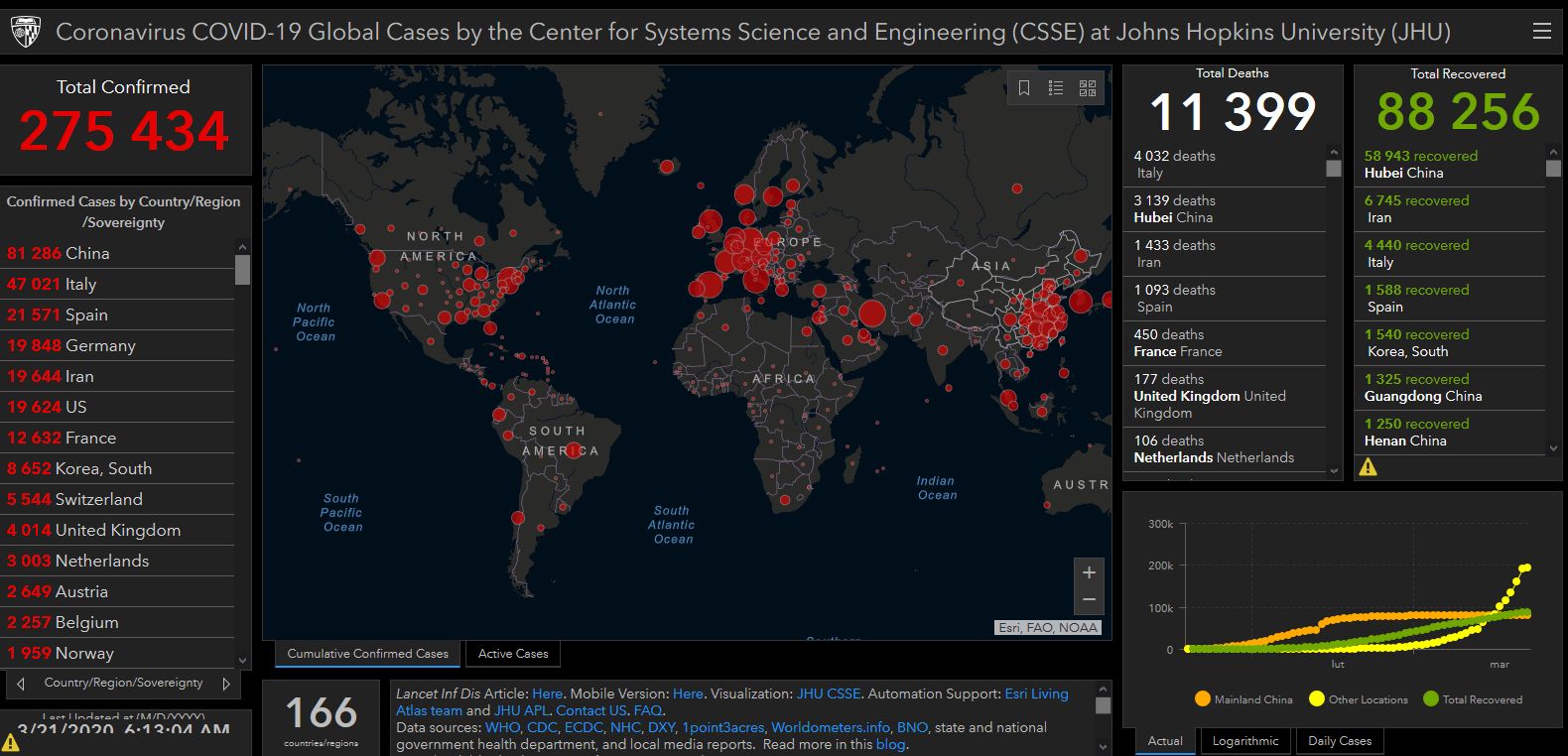Select 1 433 deaths Iran entry
This screenshot has height=756, width=1568.
tap(1226, 254)
